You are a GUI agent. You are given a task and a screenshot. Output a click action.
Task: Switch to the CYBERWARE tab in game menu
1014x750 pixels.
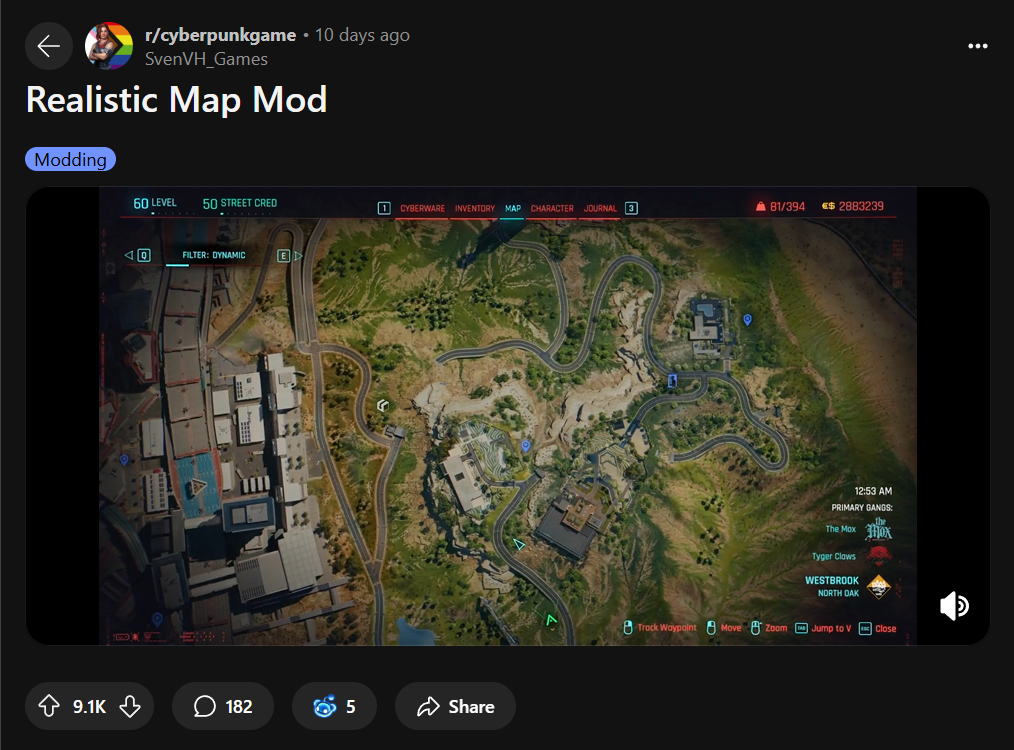click(422, 208)
